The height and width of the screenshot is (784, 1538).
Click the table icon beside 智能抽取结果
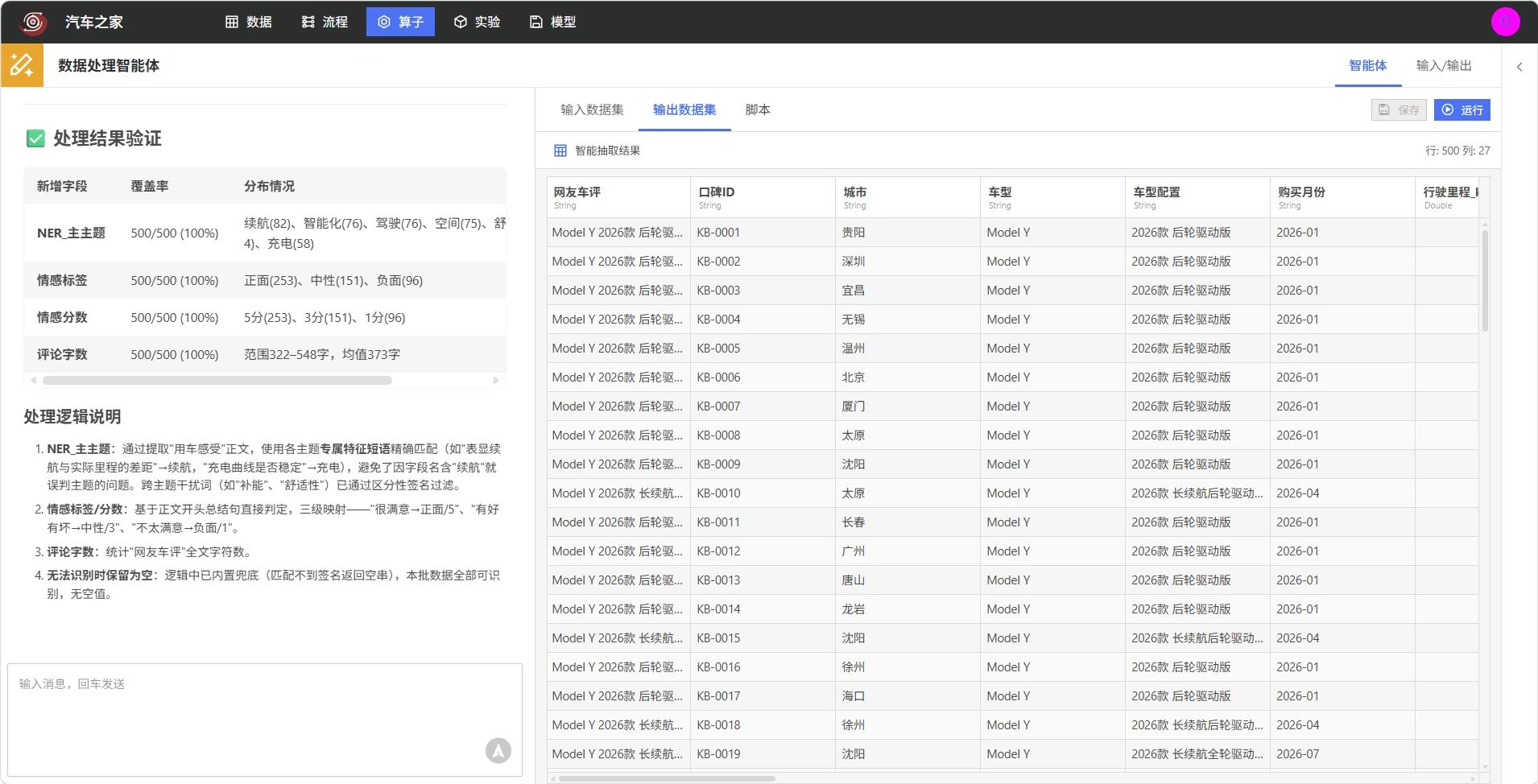(x=560, y=151)
